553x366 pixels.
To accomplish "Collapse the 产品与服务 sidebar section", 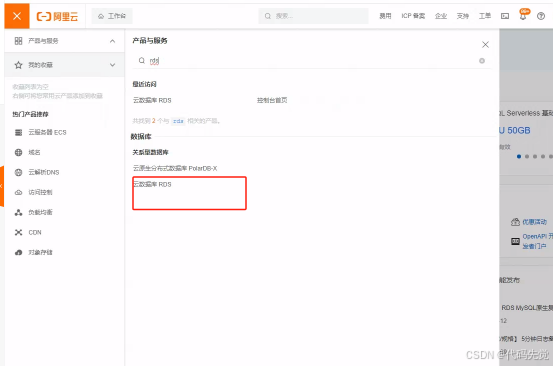I will [x=64, y=41].
